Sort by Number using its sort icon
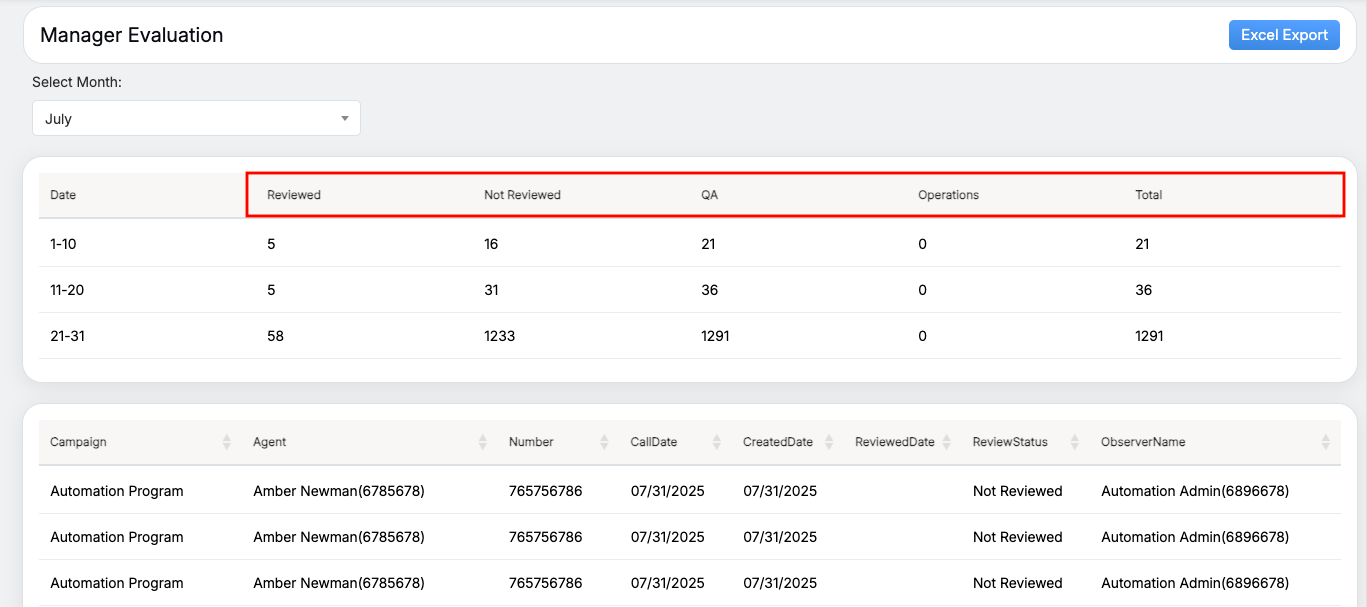The height and width of the screenshot is (607, 1367). [604, 442]
